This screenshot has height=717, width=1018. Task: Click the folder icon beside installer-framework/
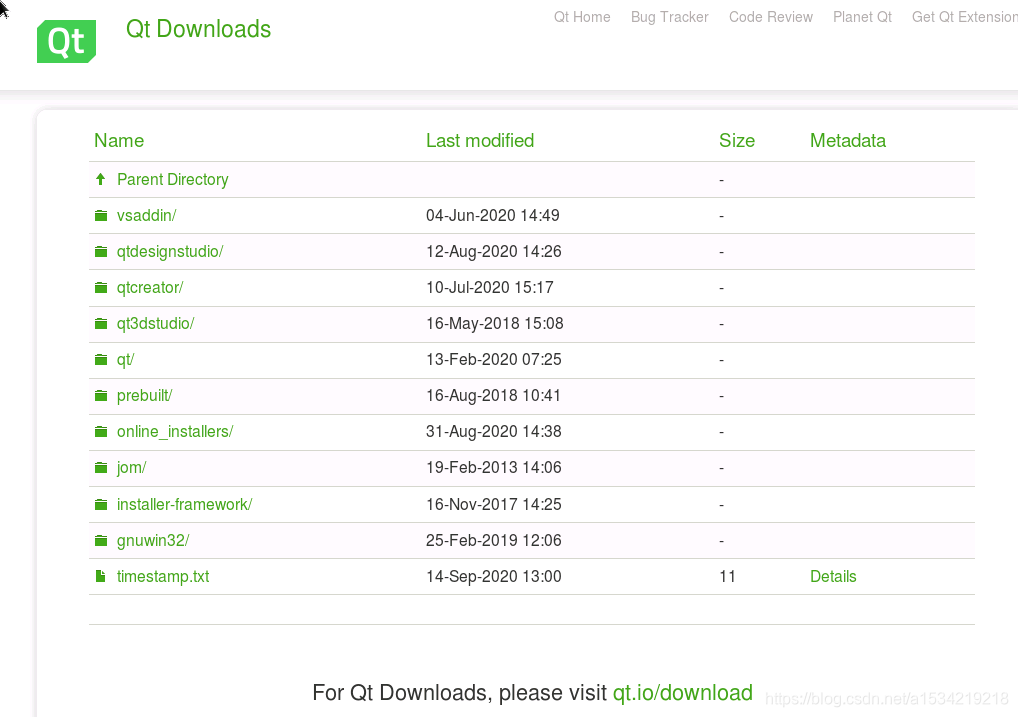pyautogui.click(x=101, y=505)
